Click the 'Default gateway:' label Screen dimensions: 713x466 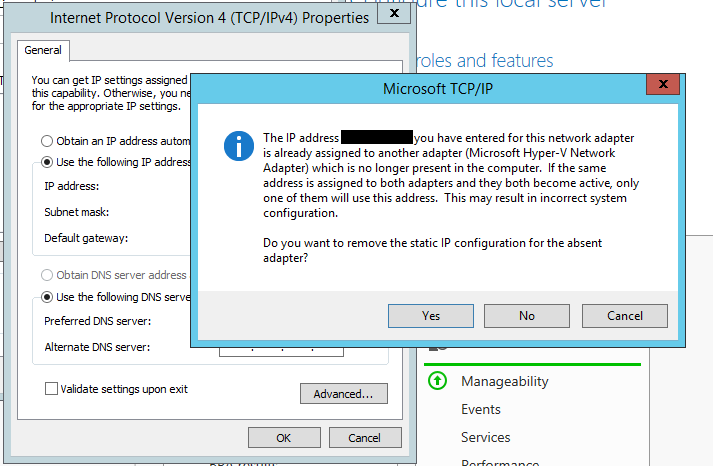pos(86,238)
